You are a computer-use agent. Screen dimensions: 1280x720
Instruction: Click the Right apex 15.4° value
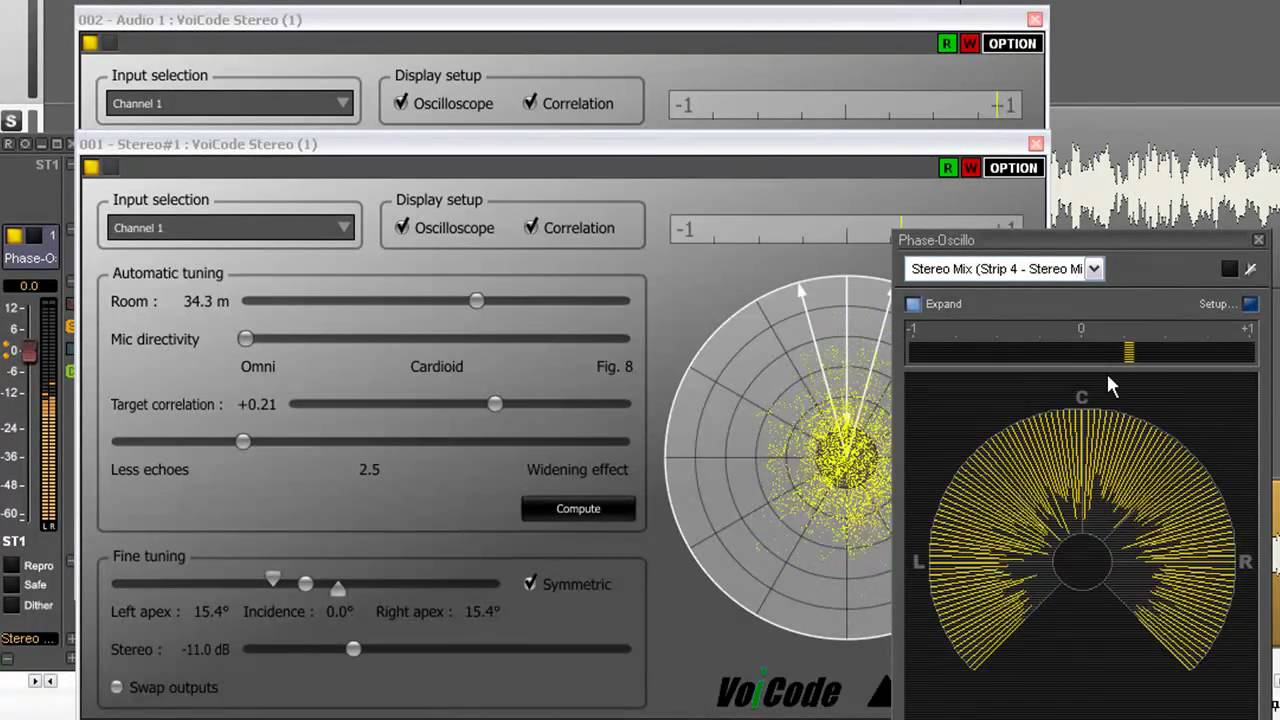[x=482, y=611]
